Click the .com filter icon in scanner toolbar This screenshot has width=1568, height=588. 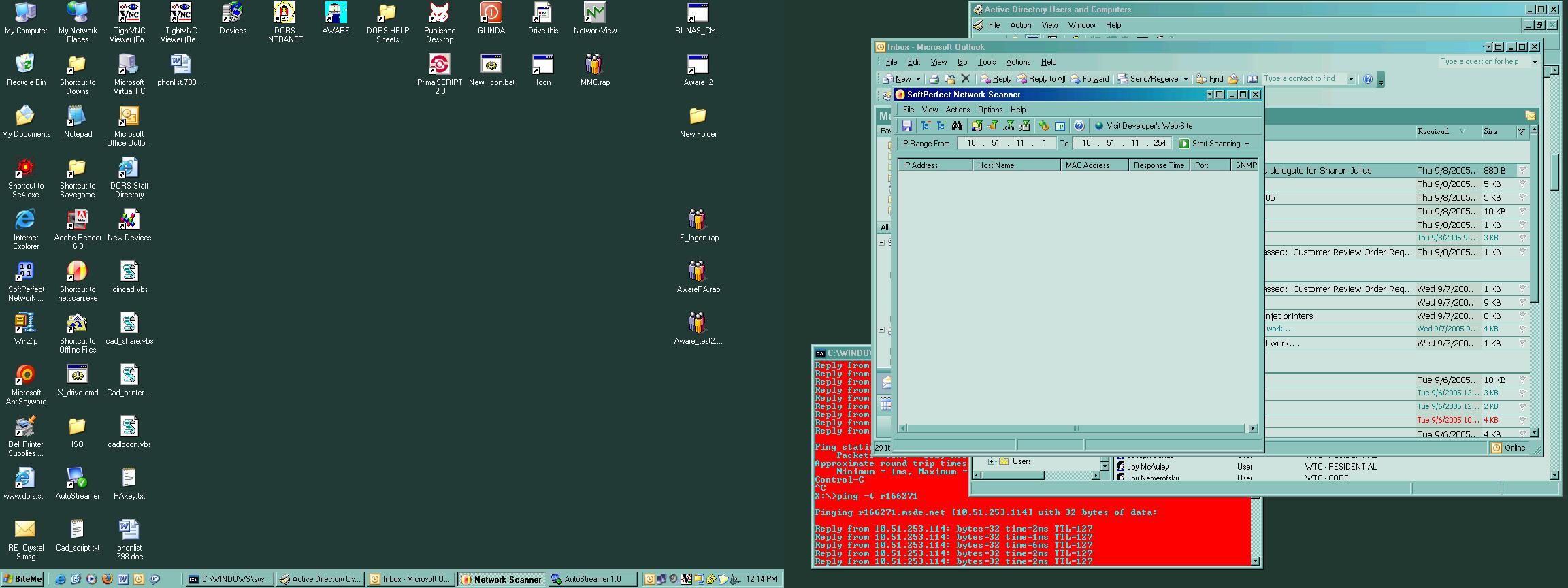pyautogui.click(x=1009, y=126)
